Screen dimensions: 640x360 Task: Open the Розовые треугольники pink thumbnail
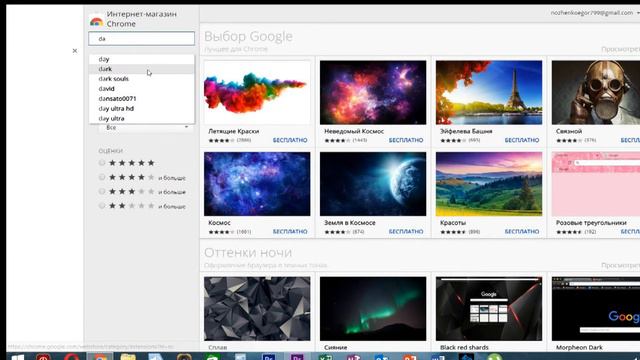[596, 184]
